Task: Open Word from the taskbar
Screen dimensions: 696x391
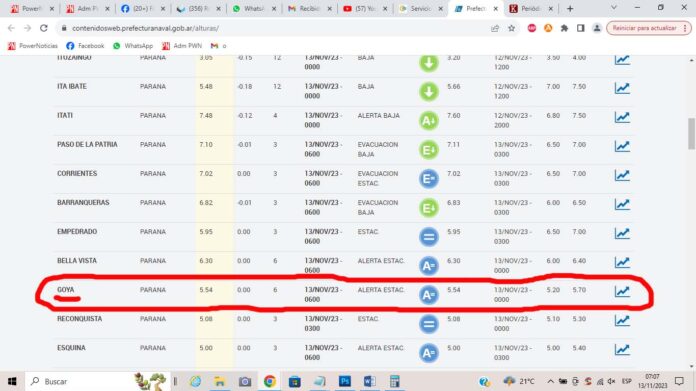Action: tap(369, 381)
